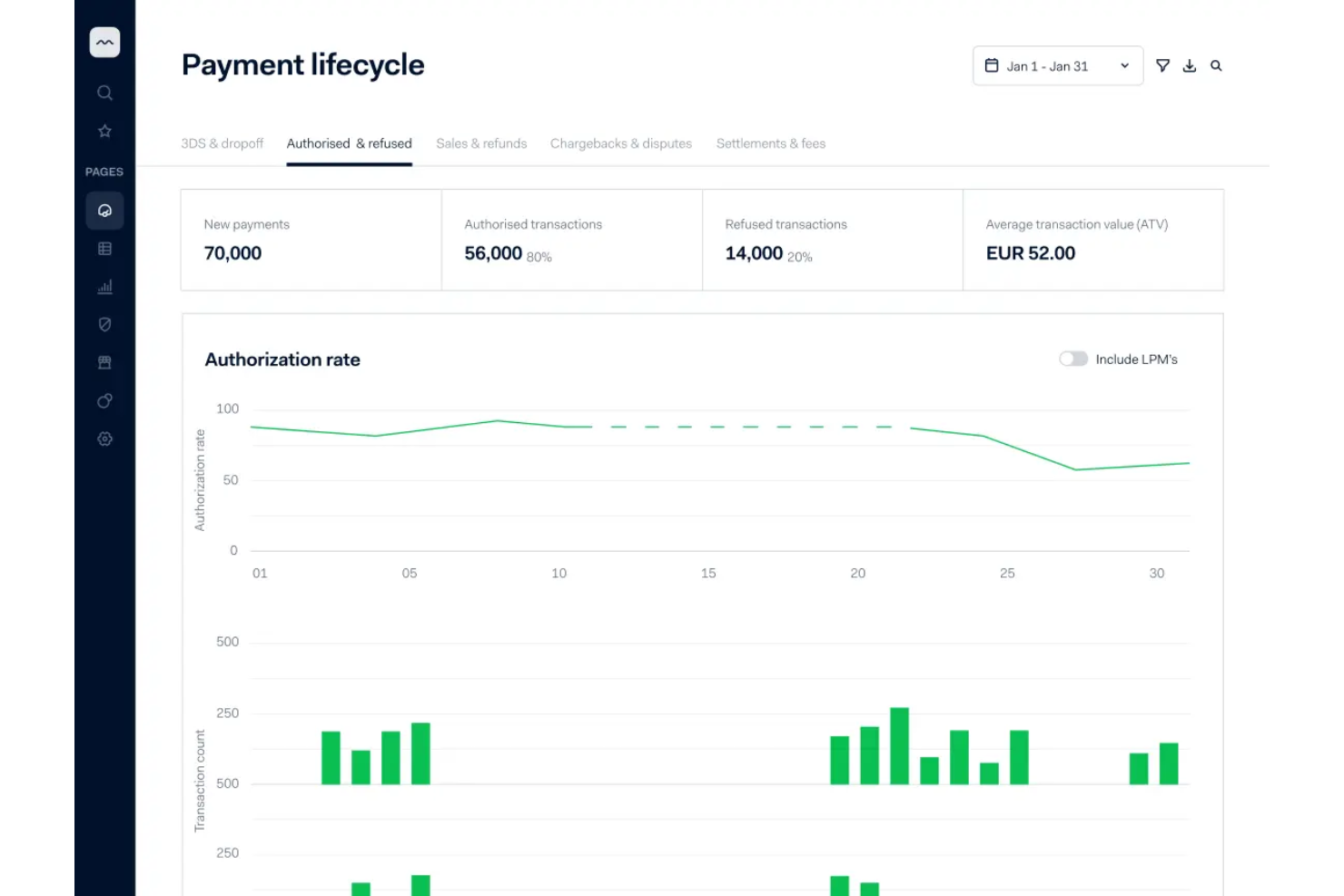
Task: Enable the Include LPM's toggle
Action: 1072,359
